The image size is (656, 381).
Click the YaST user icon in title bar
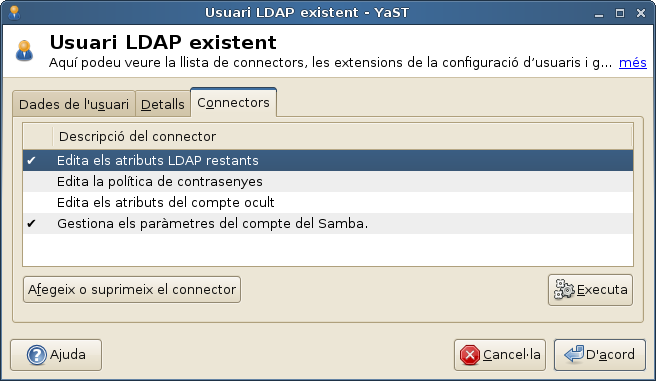pos(14,13)
